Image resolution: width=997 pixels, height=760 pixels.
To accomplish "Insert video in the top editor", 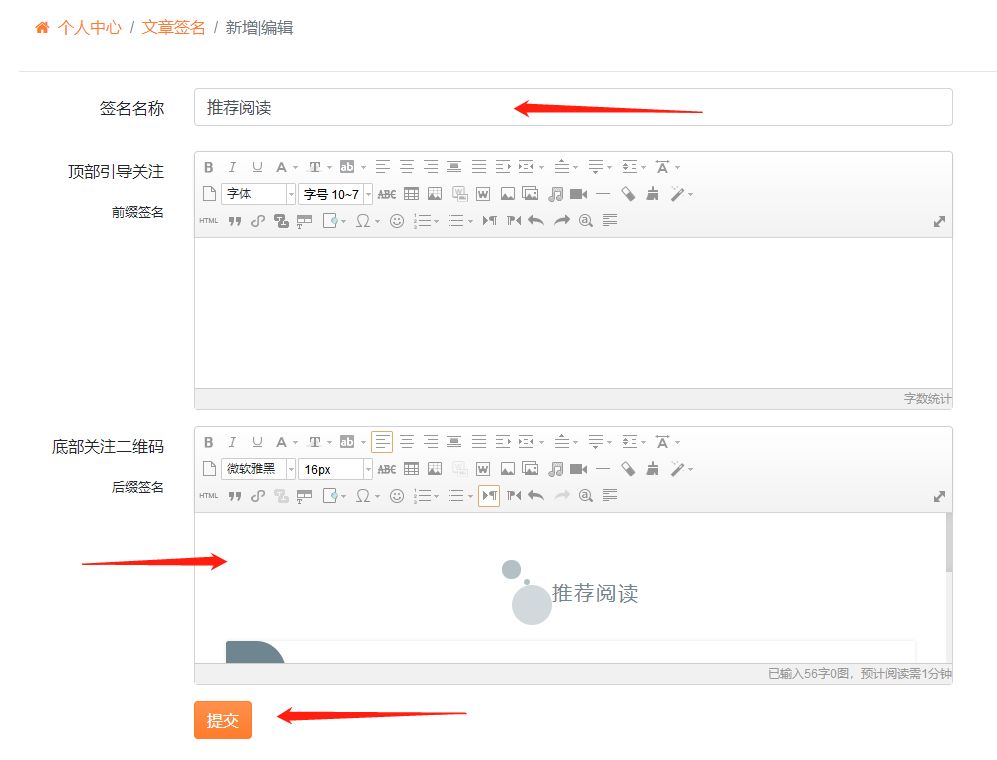I will pyautogui.click(x=579, y=194).
